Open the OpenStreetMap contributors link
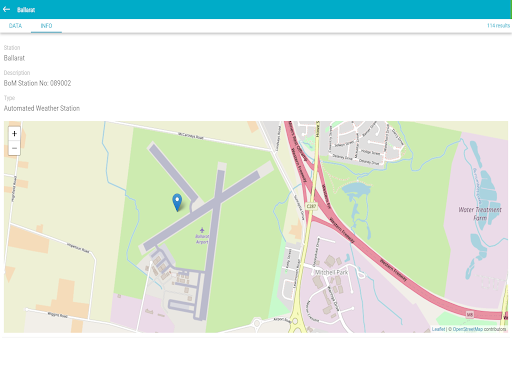512x384 pixels. pos(467,329)
